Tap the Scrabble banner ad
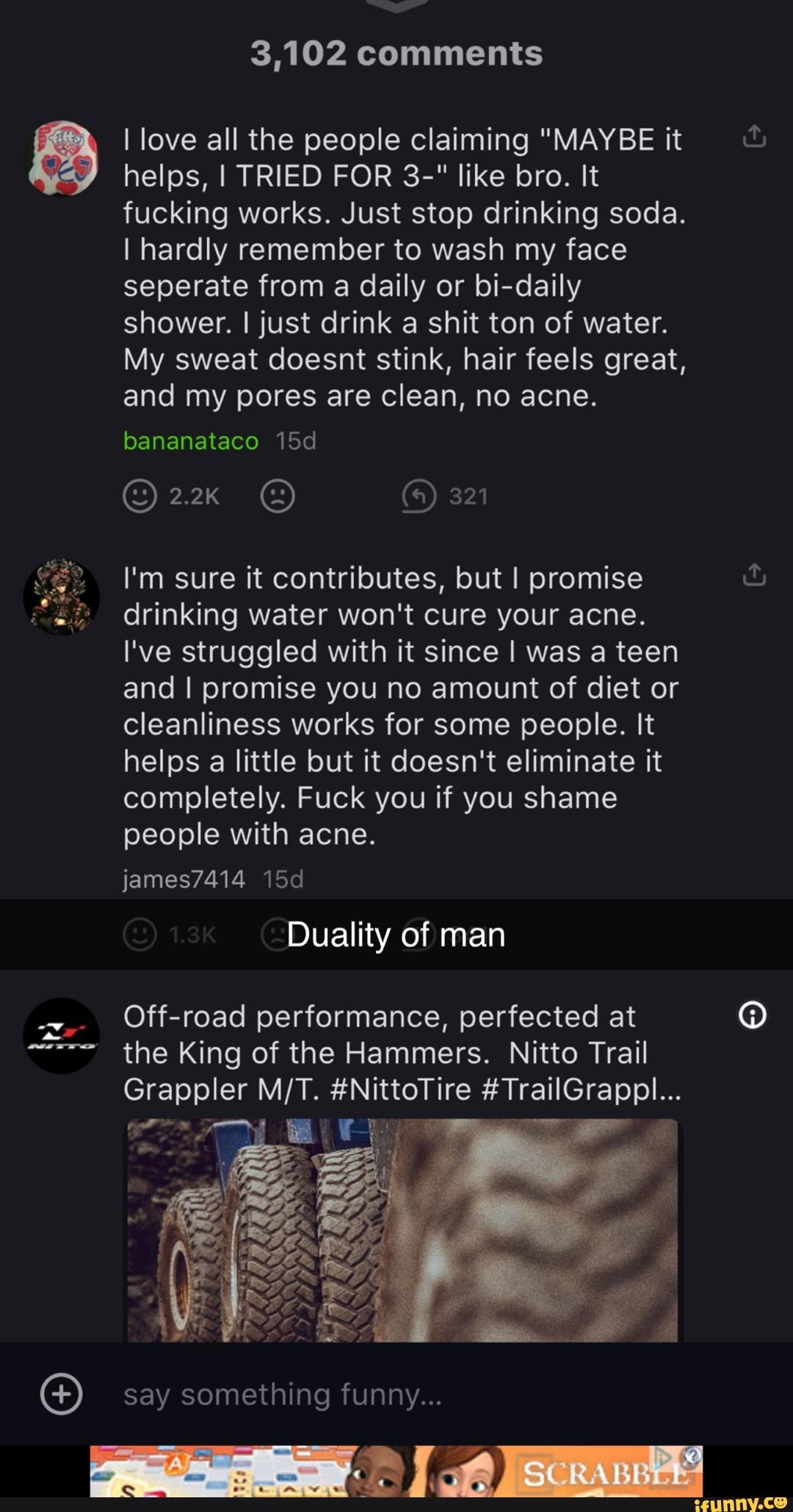 pyautogui.click(x=396, y=1471)
